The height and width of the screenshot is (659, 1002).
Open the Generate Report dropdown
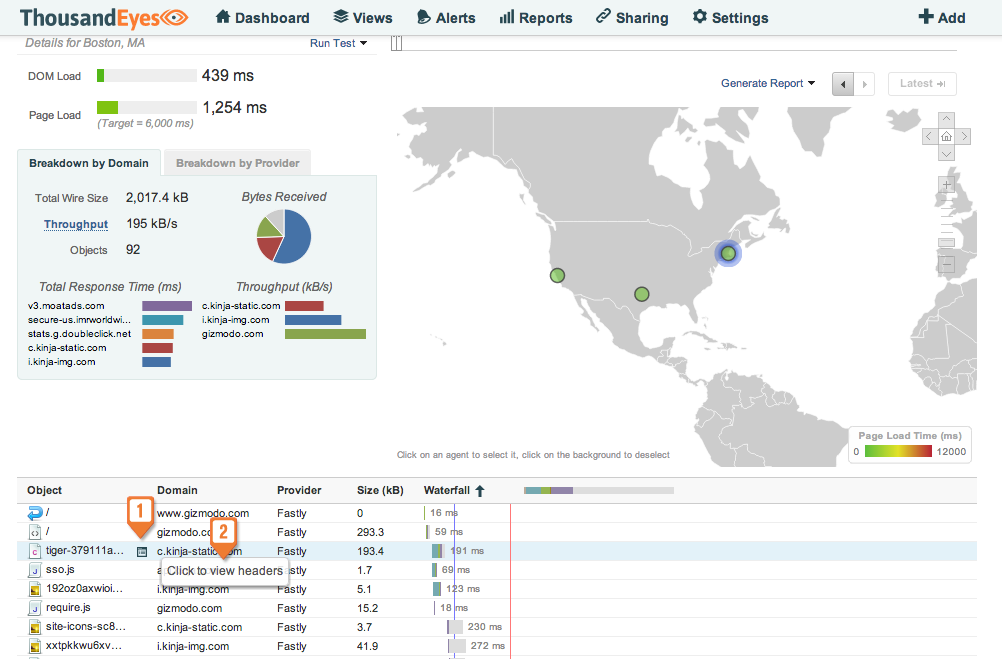[768, 83]
